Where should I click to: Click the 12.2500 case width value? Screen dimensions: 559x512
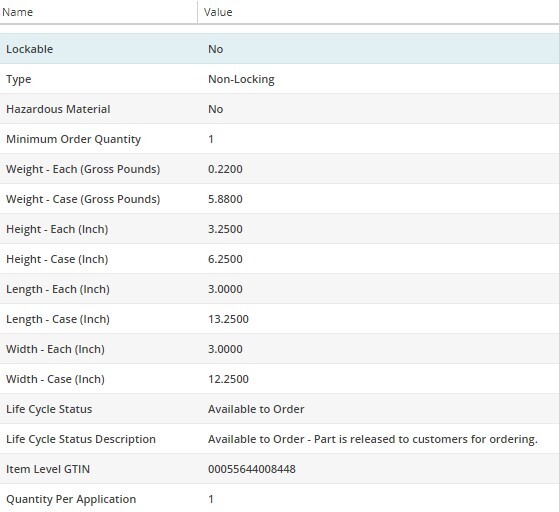229,379
